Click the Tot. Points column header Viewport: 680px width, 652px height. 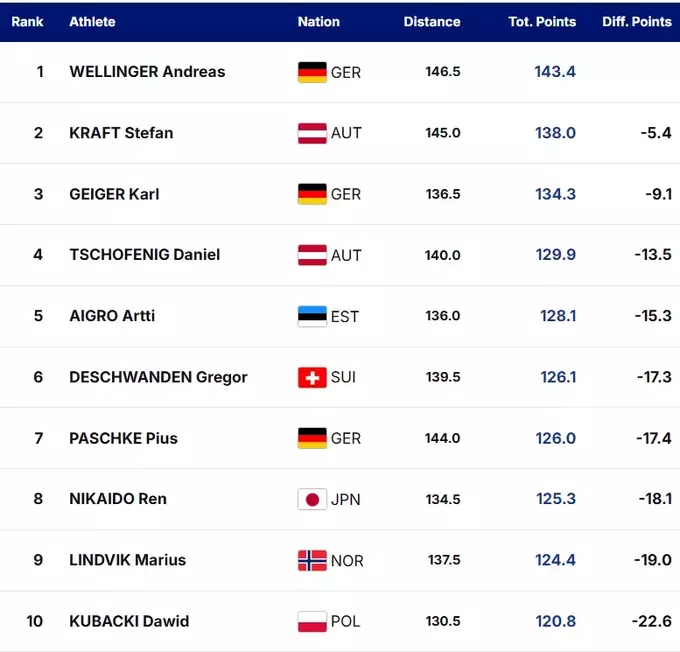click(x=542, y=21)
